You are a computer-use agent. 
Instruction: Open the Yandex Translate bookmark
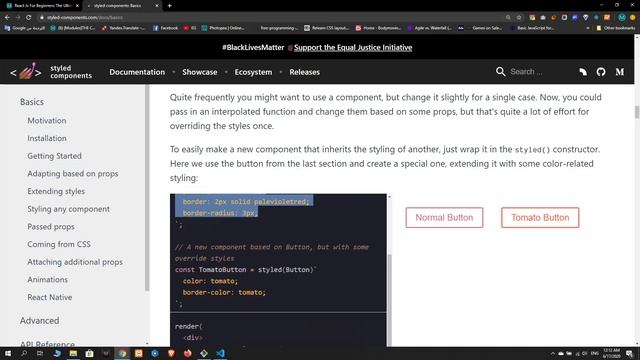pos(123,28)
